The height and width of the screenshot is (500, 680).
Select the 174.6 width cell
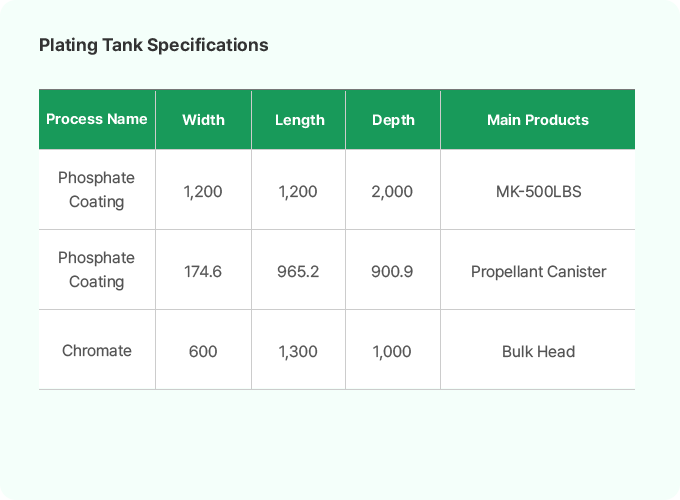pos(203,271)
